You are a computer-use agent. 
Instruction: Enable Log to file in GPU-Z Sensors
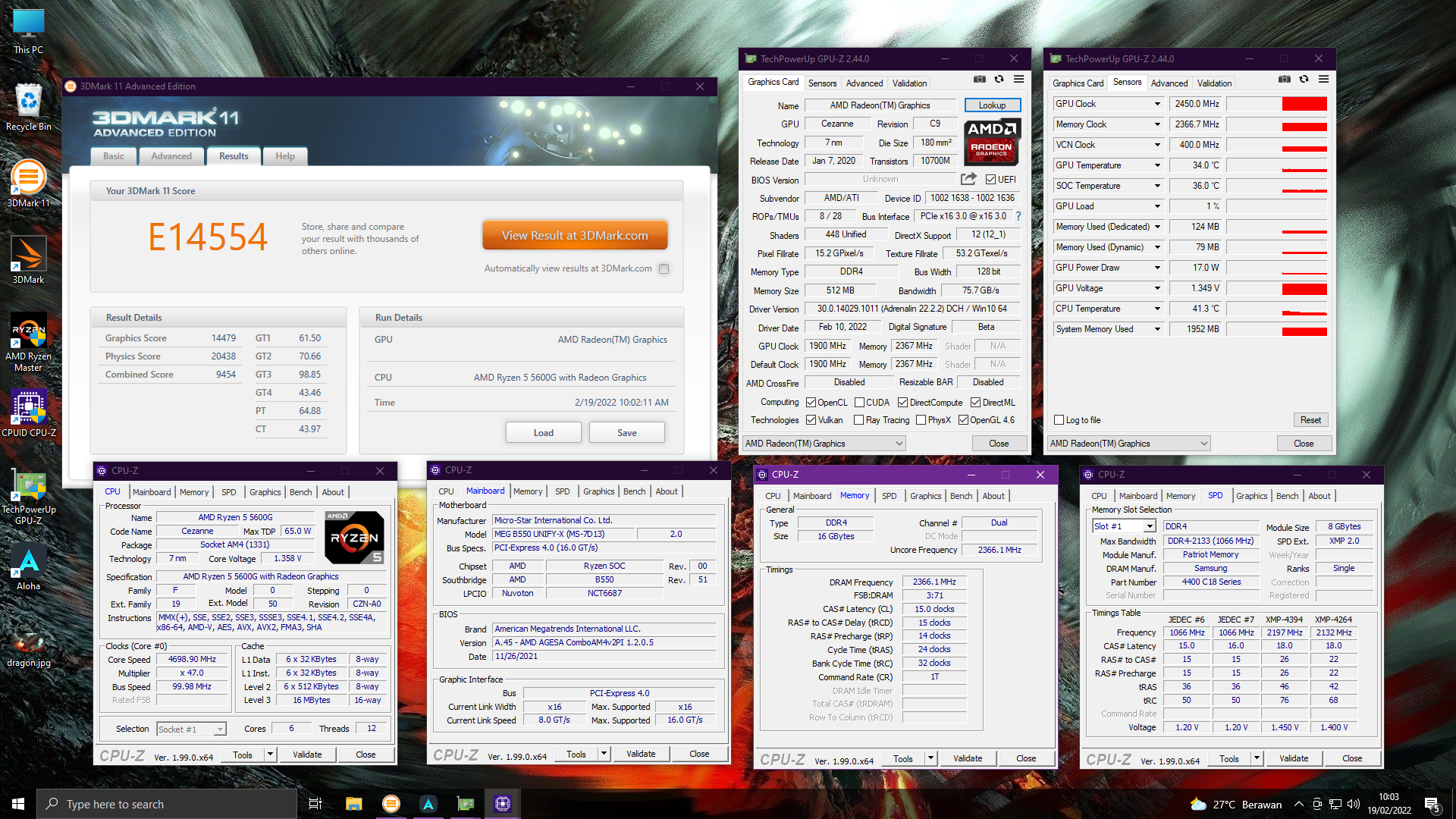(x=1059, y=420)
